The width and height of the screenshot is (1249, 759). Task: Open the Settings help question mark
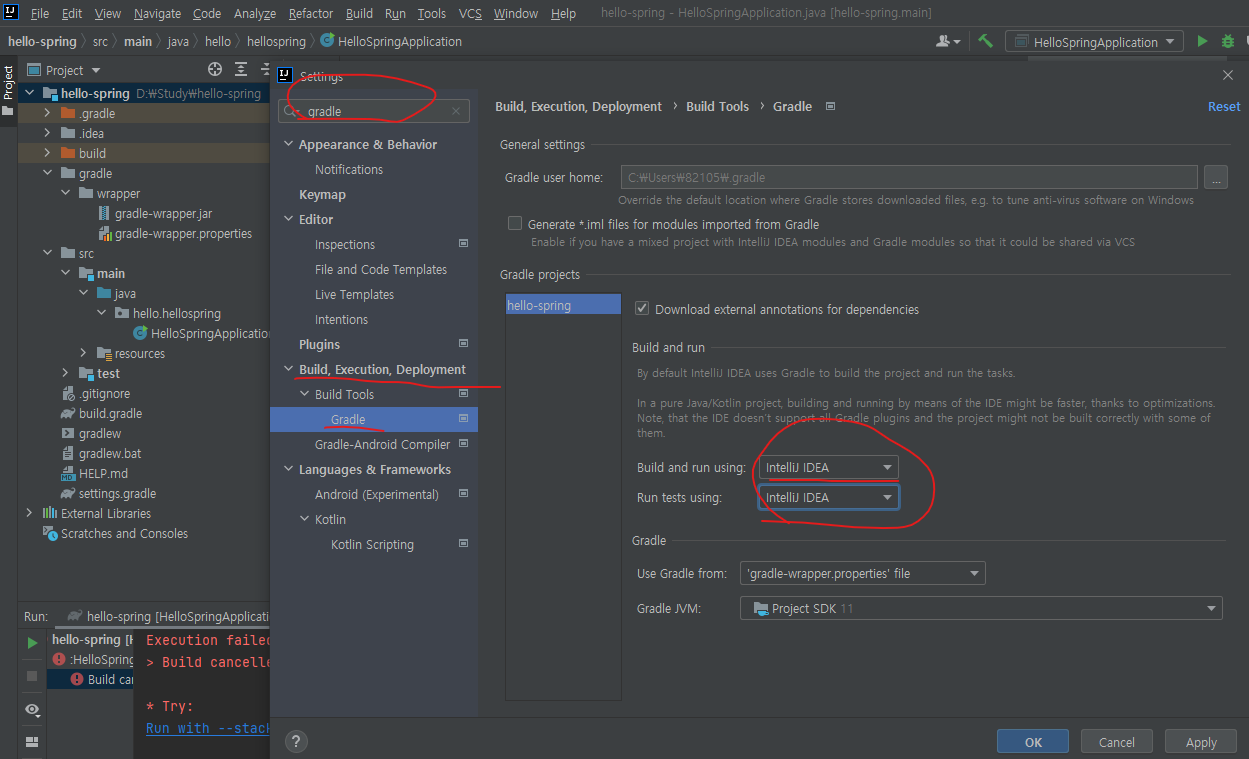click(x=296, y=741)
